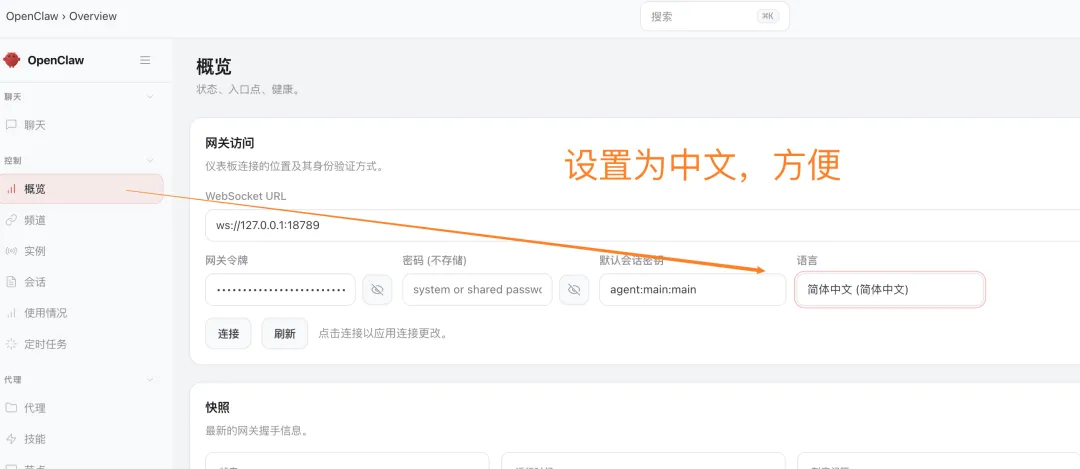Select 概览 in the sidebar
Screen dimensions: 1080x469
point(82,189)
